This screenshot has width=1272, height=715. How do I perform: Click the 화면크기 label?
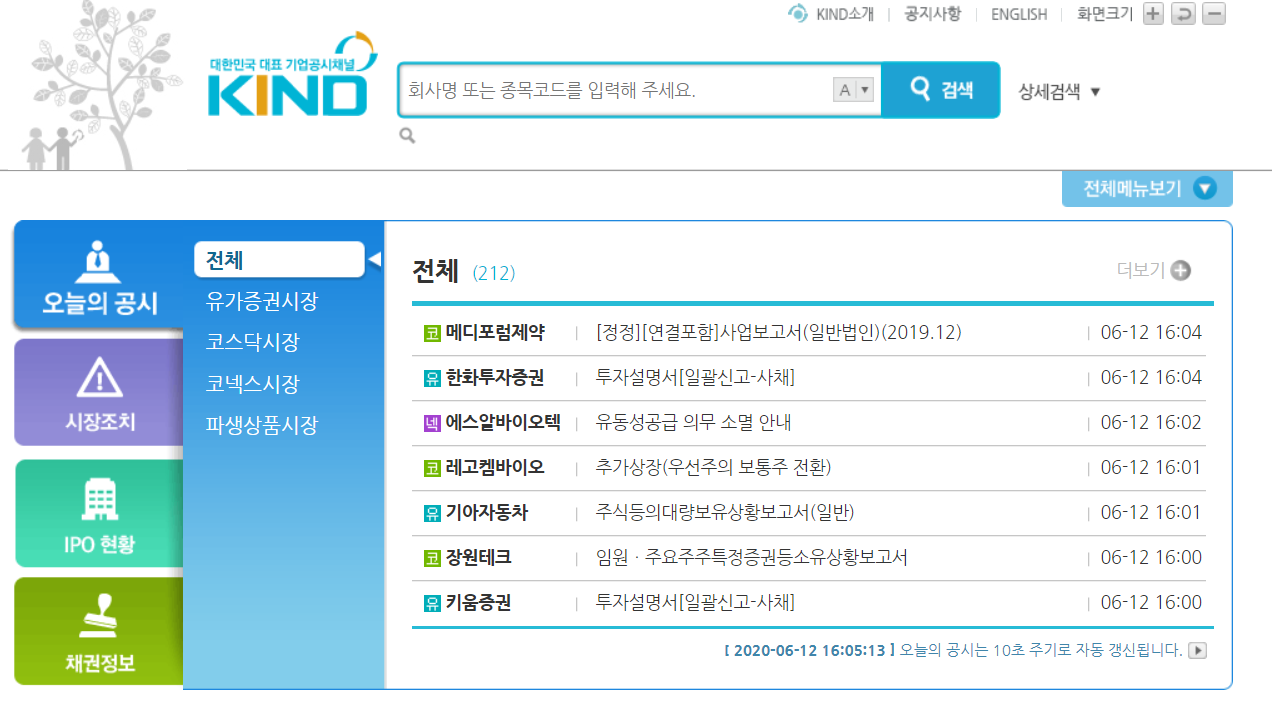(1105, 14)
